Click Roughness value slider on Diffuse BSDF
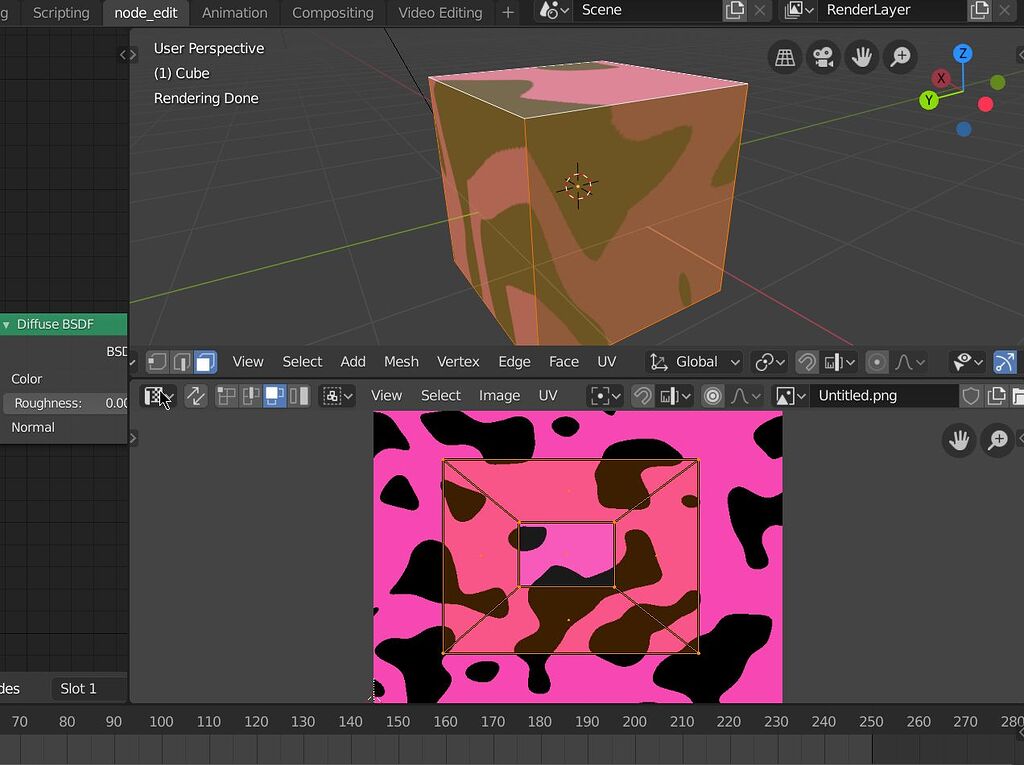Image resolution: width=1024 pixels, height=765 pixels. 65,403
